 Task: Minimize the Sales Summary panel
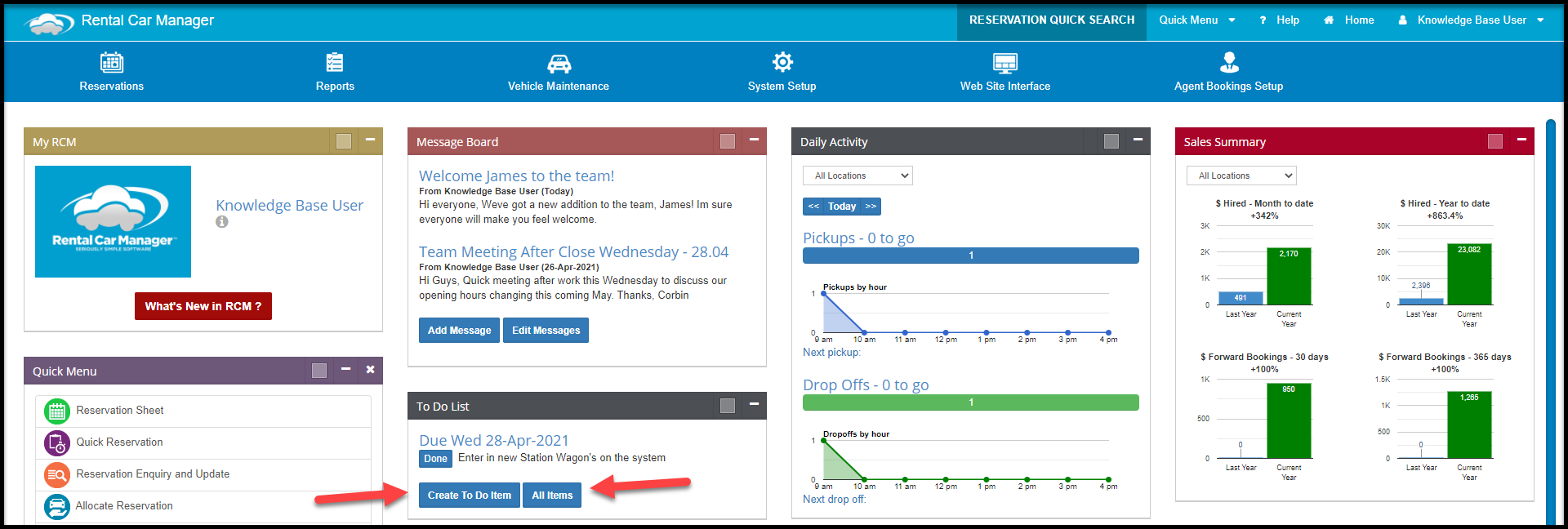[x=1521, y=140]
